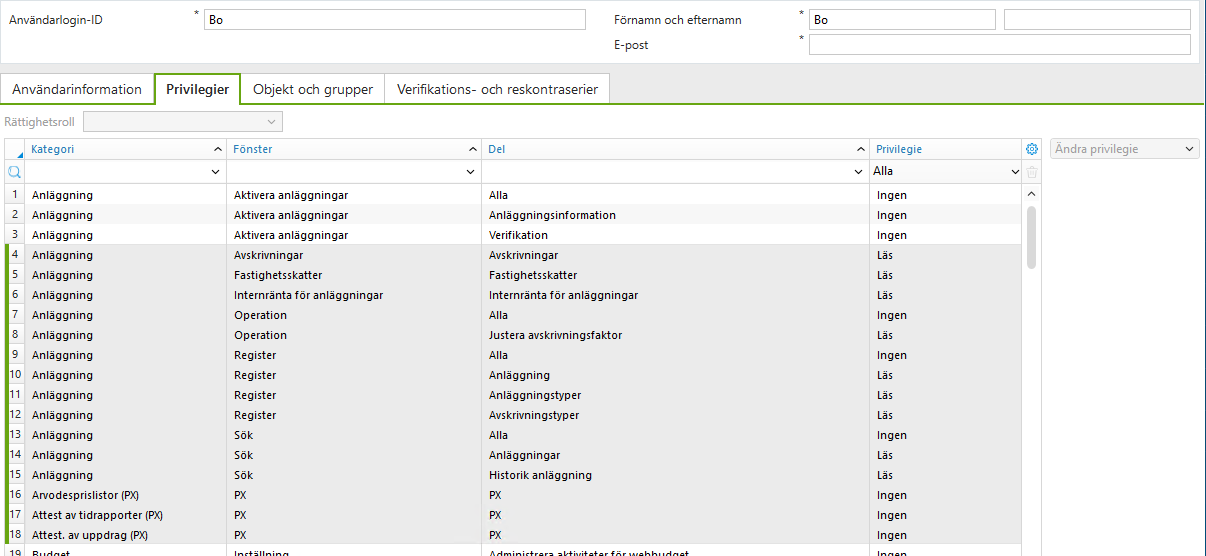Click the first name field containing Bo
1206x556 pixels.
pos(902,20)
